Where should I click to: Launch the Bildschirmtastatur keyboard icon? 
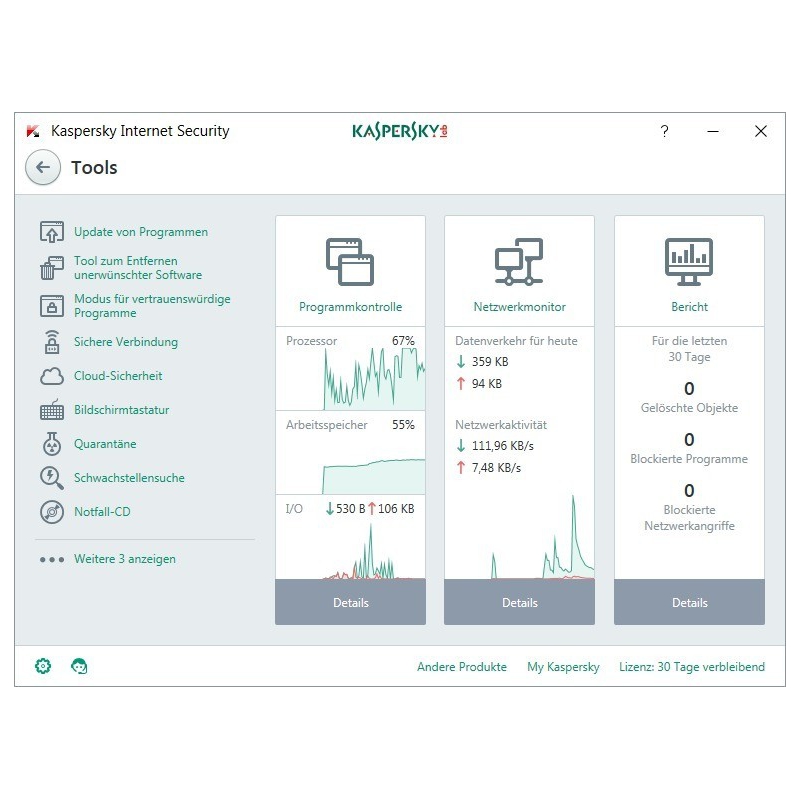tap(52, 410)
